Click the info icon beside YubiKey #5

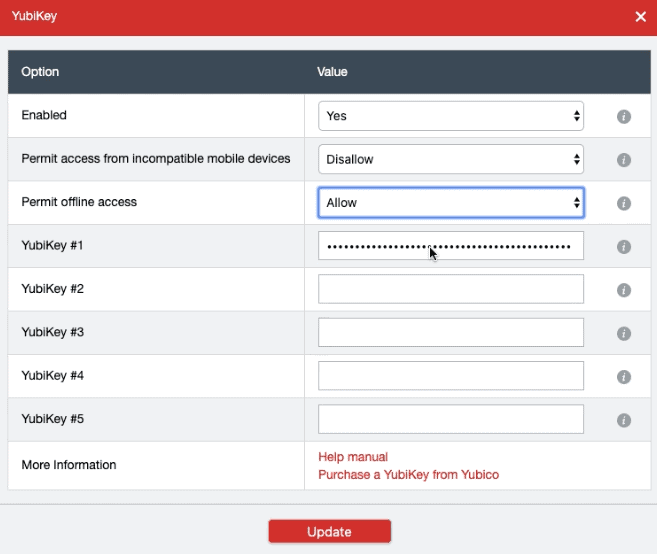pyautogui.click(x=623, y=420)
